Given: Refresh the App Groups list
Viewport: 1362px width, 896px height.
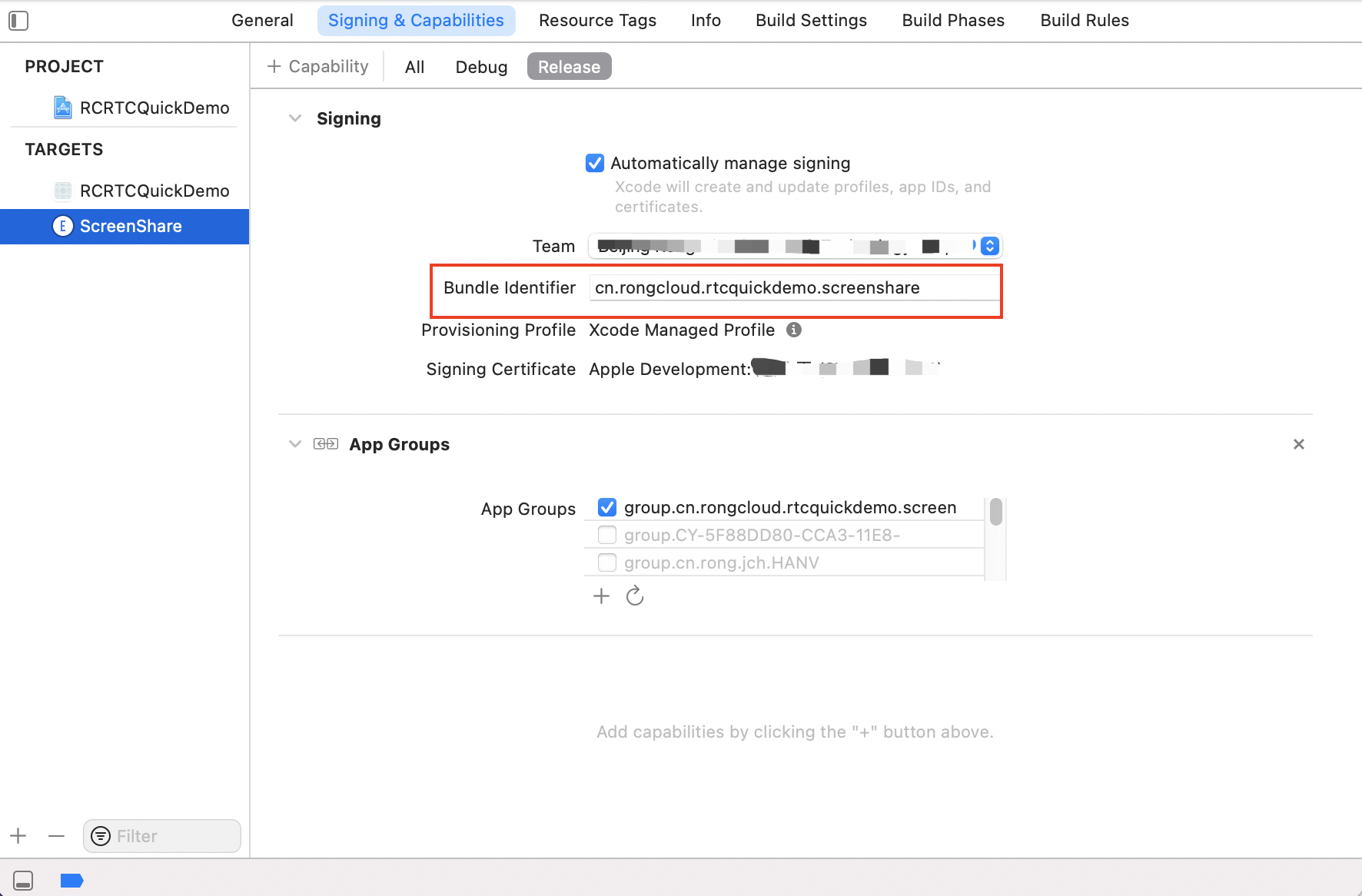Looking at the screenshot, I should coord(635,596).
